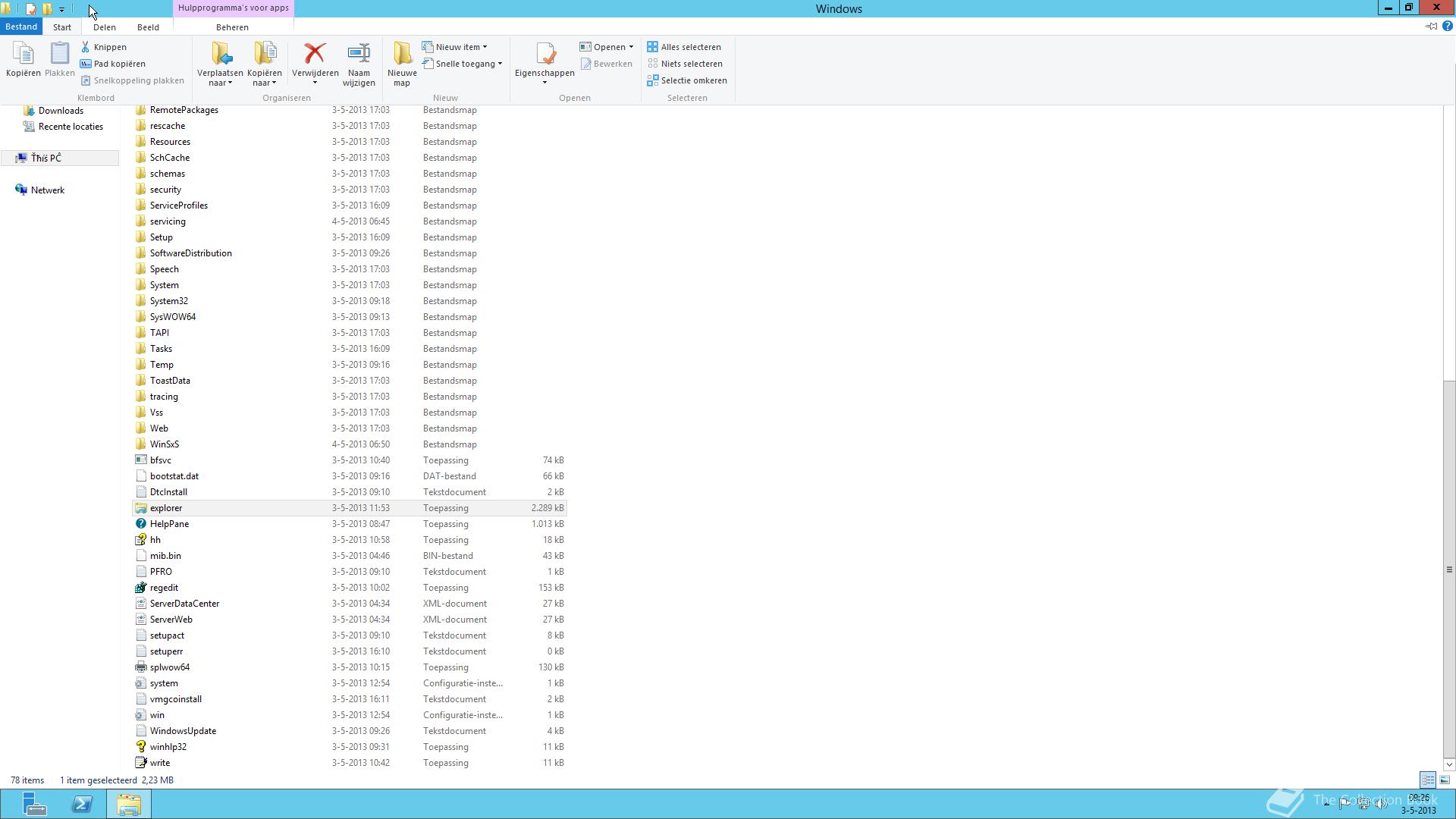Click File Explorer taskbar icon
1456x819 pixels.
point(129,804)
